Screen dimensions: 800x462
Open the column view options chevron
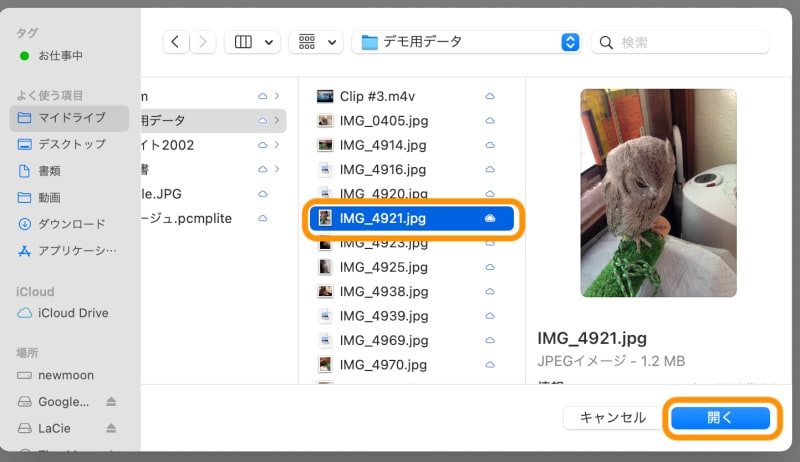269,42
